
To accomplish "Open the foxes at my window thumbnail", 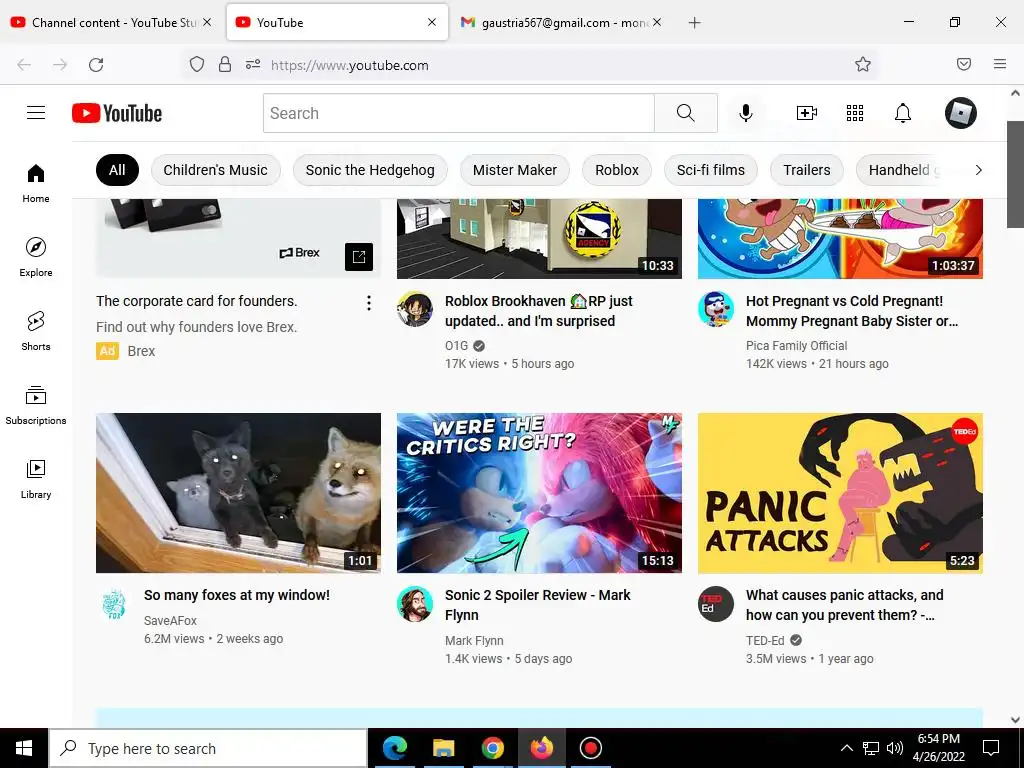I will 238,493.
